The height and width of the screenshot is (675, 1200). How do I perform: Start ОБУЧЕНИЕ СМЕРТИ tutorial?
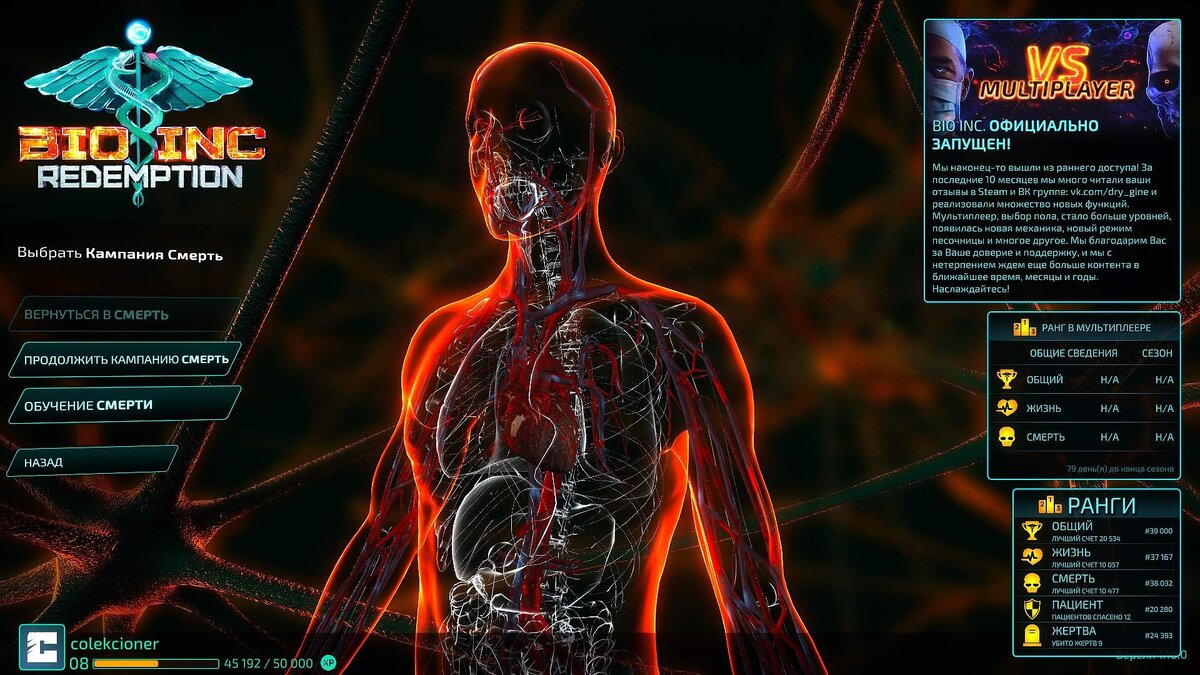pos(125,405)
